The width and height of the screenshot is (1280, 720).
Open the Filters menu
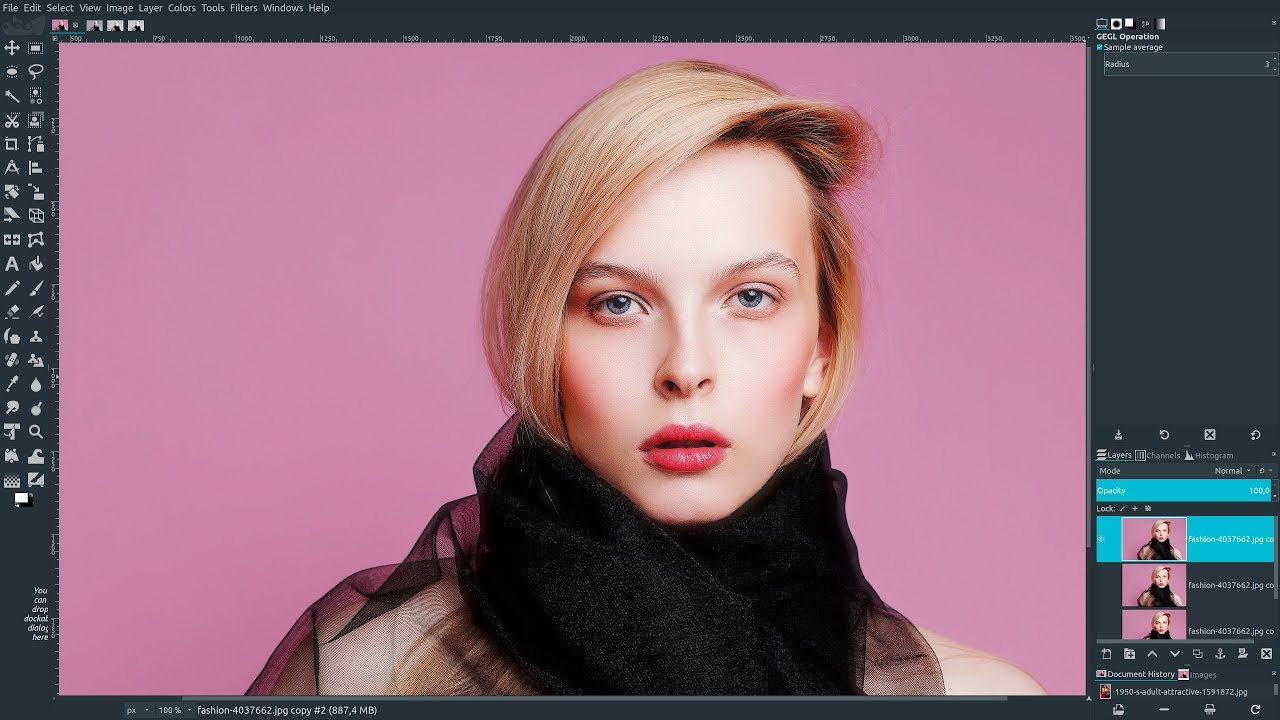pos(243,7)
